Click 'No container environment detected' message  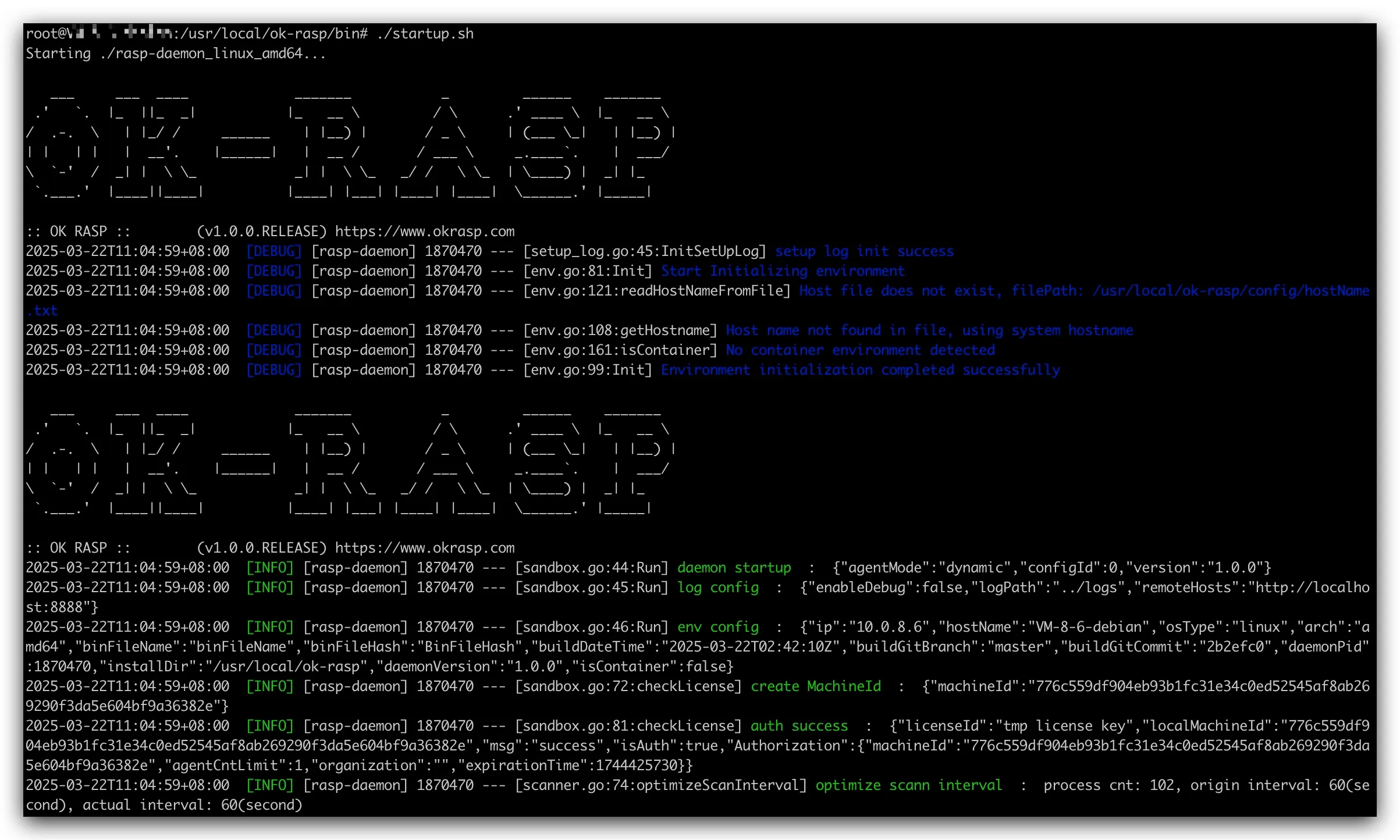[x=860, y=350]
